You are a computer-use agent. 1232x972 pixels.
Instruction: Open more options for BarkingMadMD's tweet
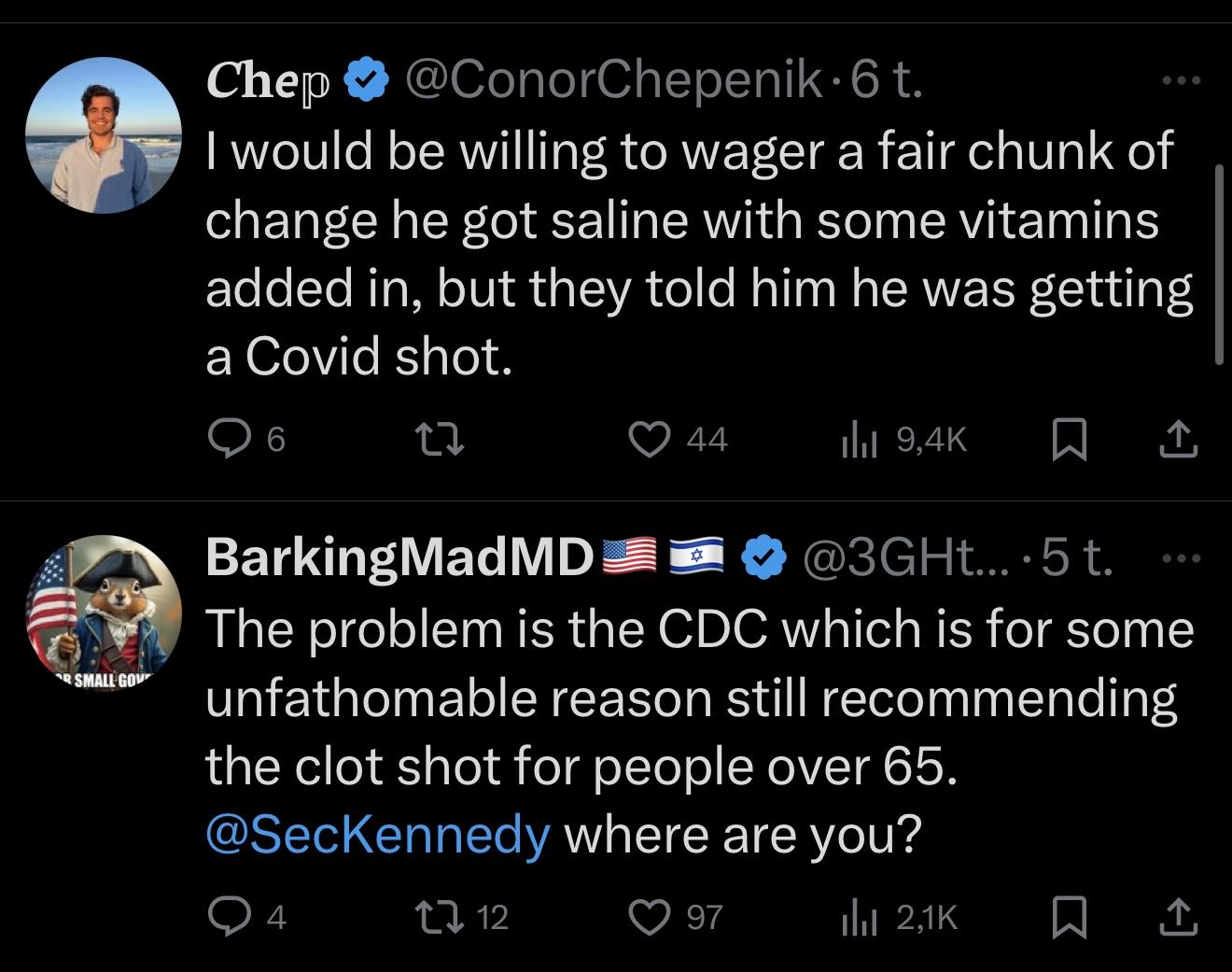[x=1180, y=558]
